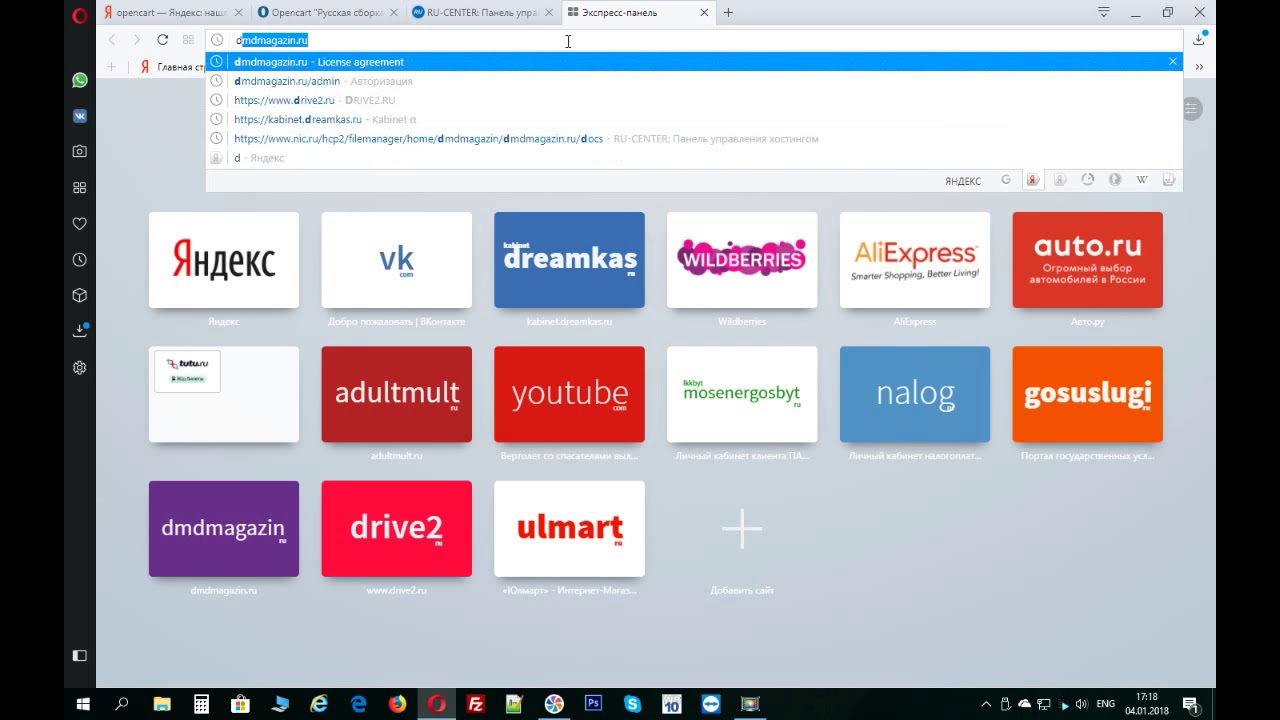
Task: Open Firefox from the taskbar
Action: (398, 704)
